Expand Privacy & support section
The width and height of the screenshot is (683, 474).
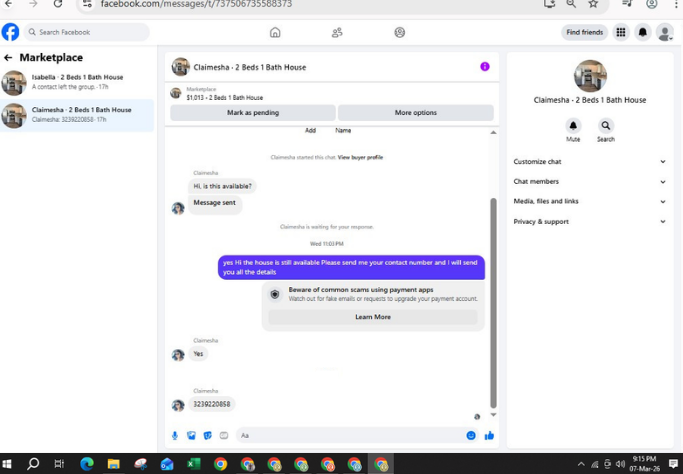(x=589, y=221)
